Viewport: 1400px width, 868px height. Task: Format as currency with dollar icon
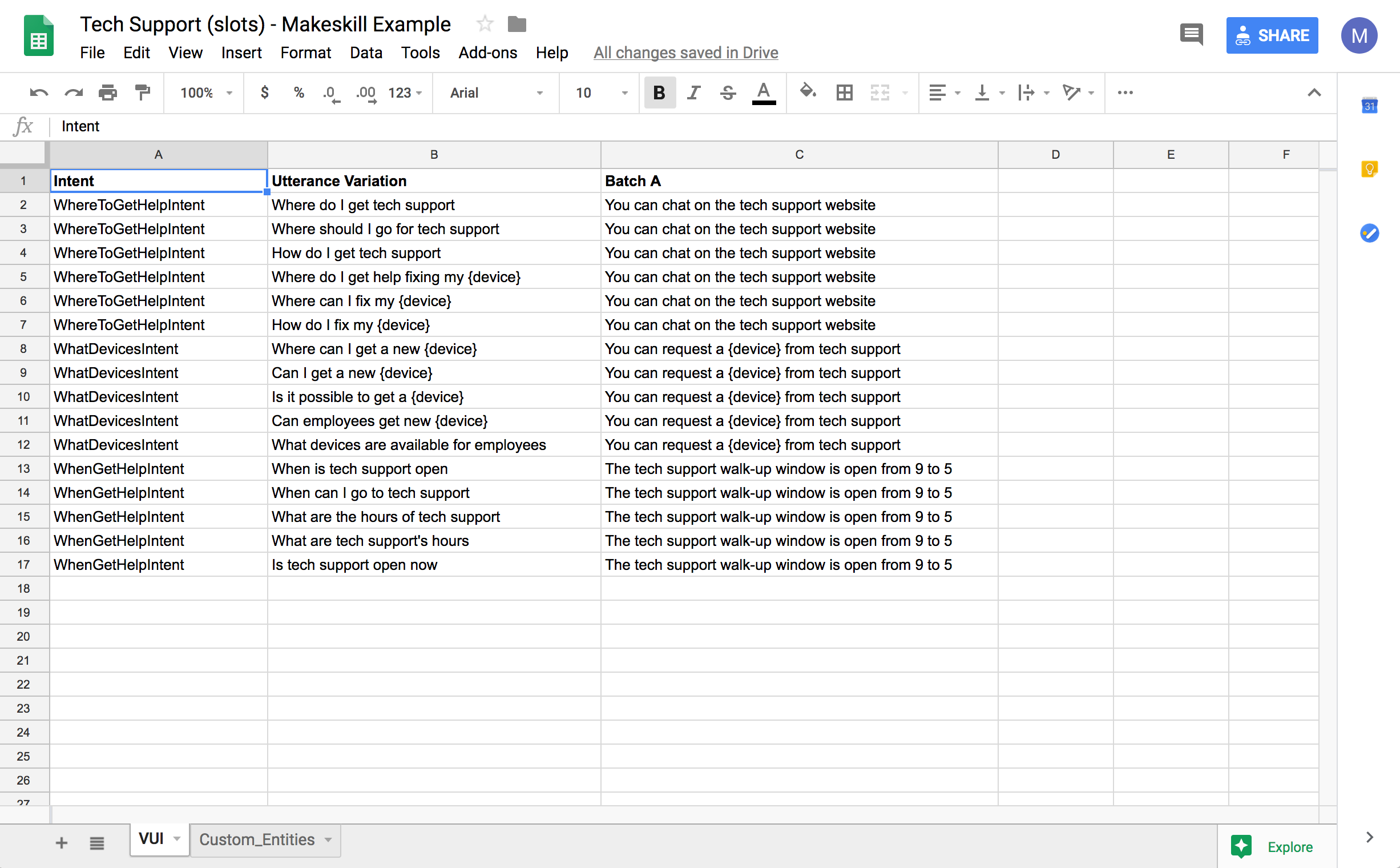[264, 93]
